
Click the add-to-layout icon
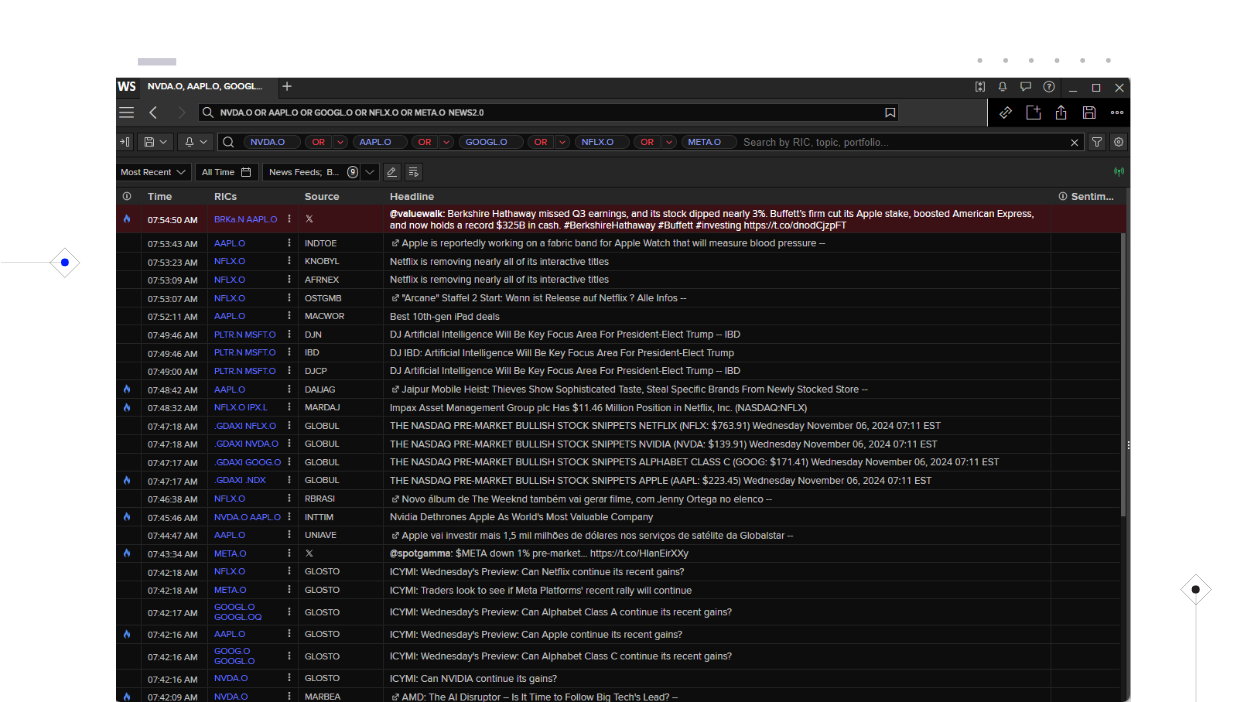[1033, 113]
